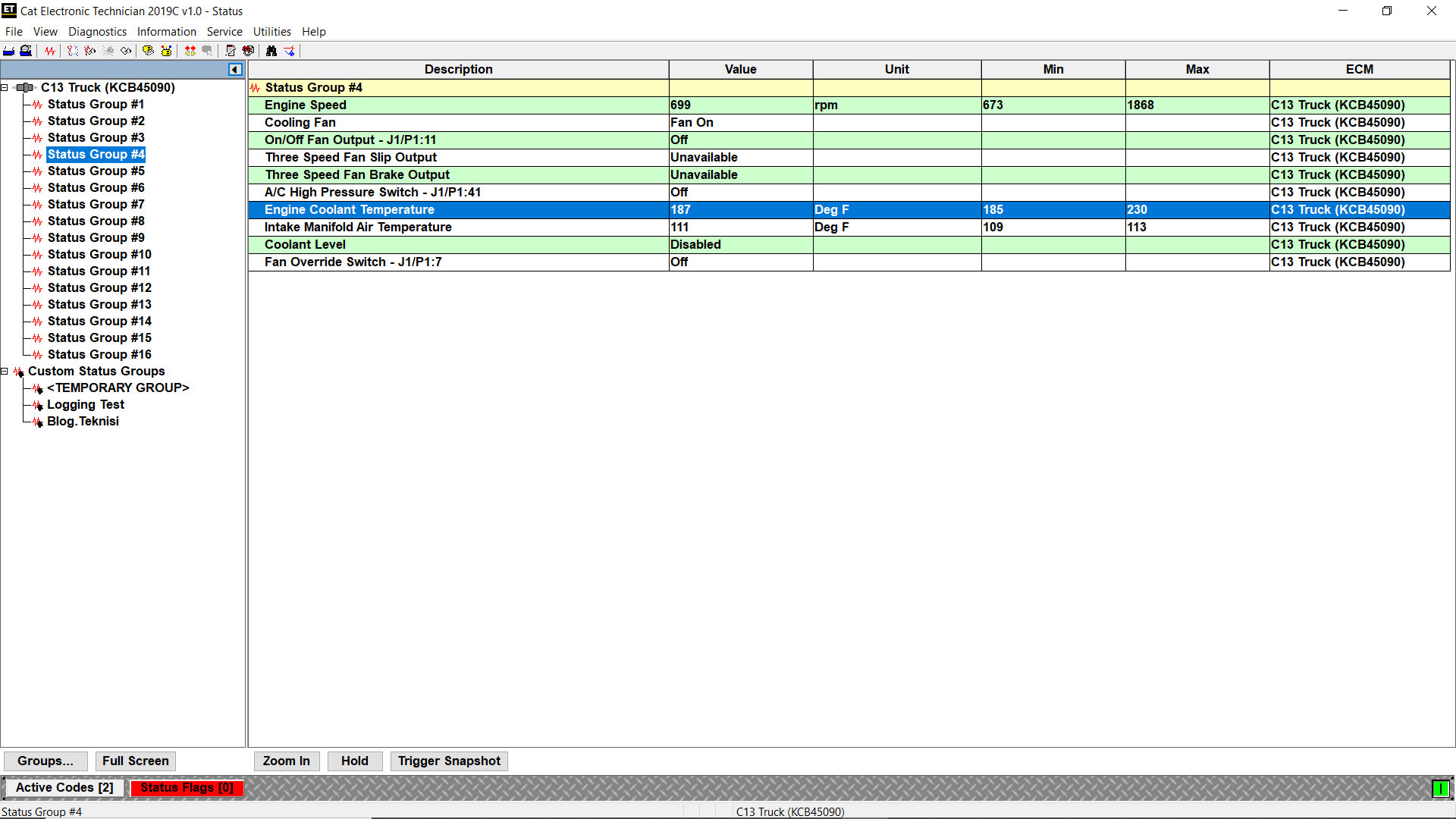Click the red Status Flags indicator
1456x819 pixels.
(187, 788)
